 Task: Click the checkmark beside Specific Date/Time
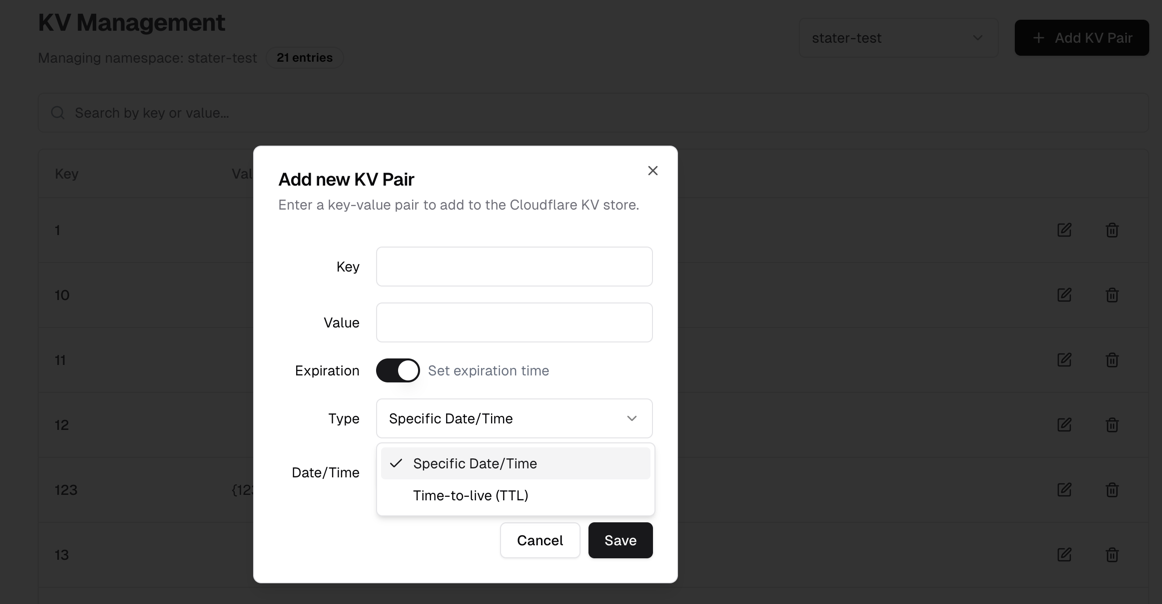click(x=397, y=463)
